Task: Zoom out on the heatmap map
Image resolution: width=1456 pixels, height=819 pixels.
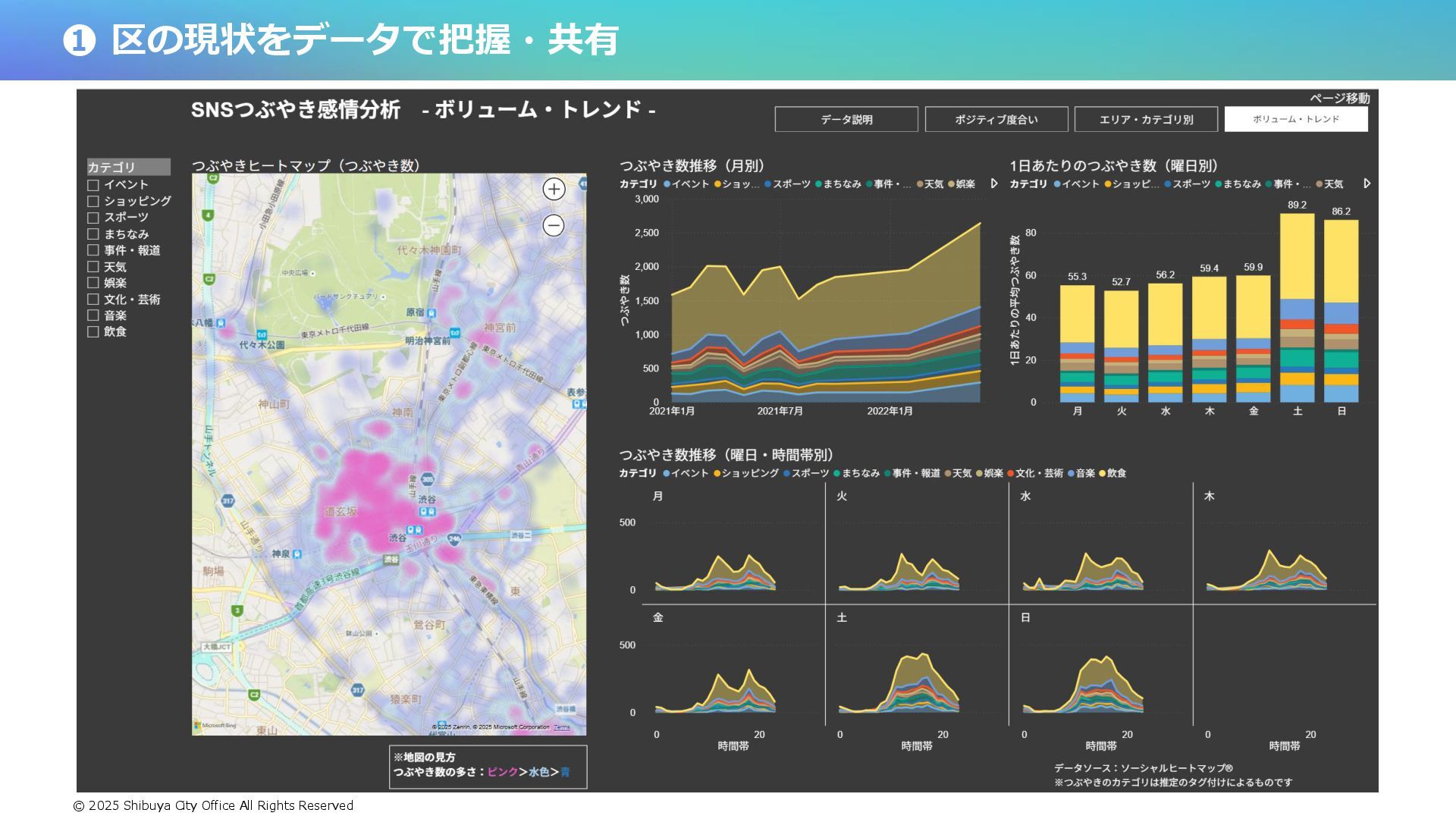Action: pyautogui.click(x=554, y=225)
